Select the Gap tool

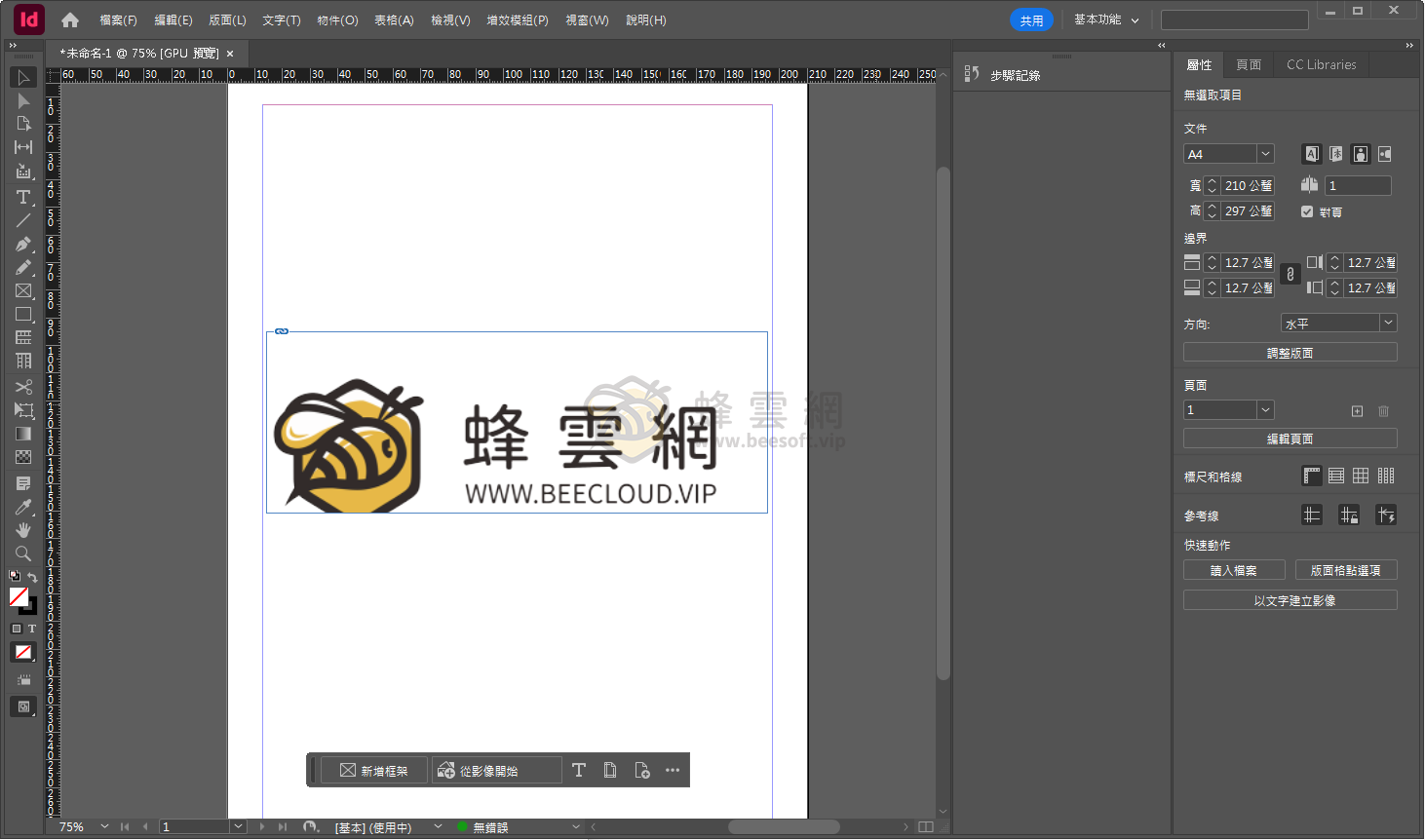23,147
